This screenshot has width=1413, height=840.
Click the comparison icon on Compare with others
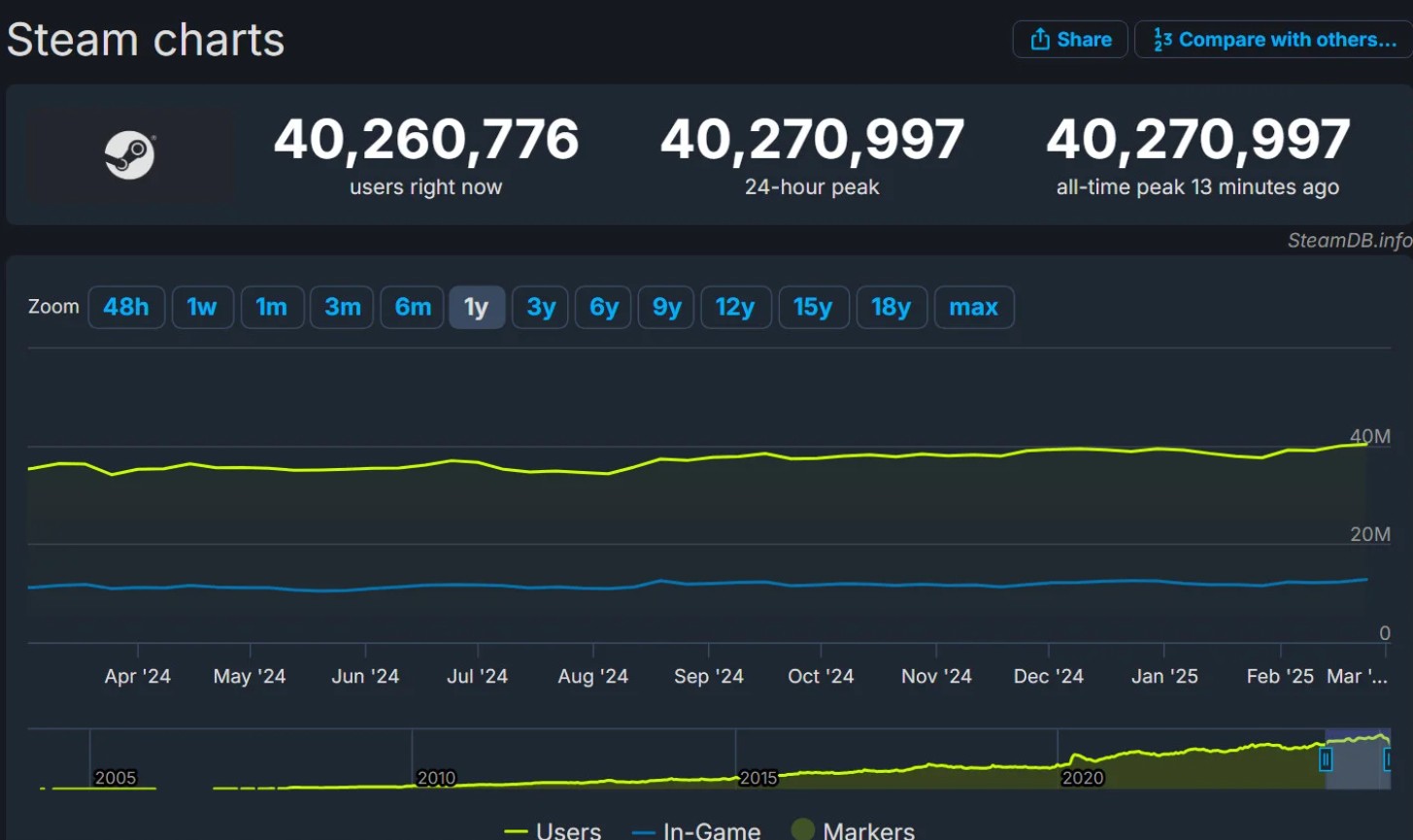pos(1161,39)
